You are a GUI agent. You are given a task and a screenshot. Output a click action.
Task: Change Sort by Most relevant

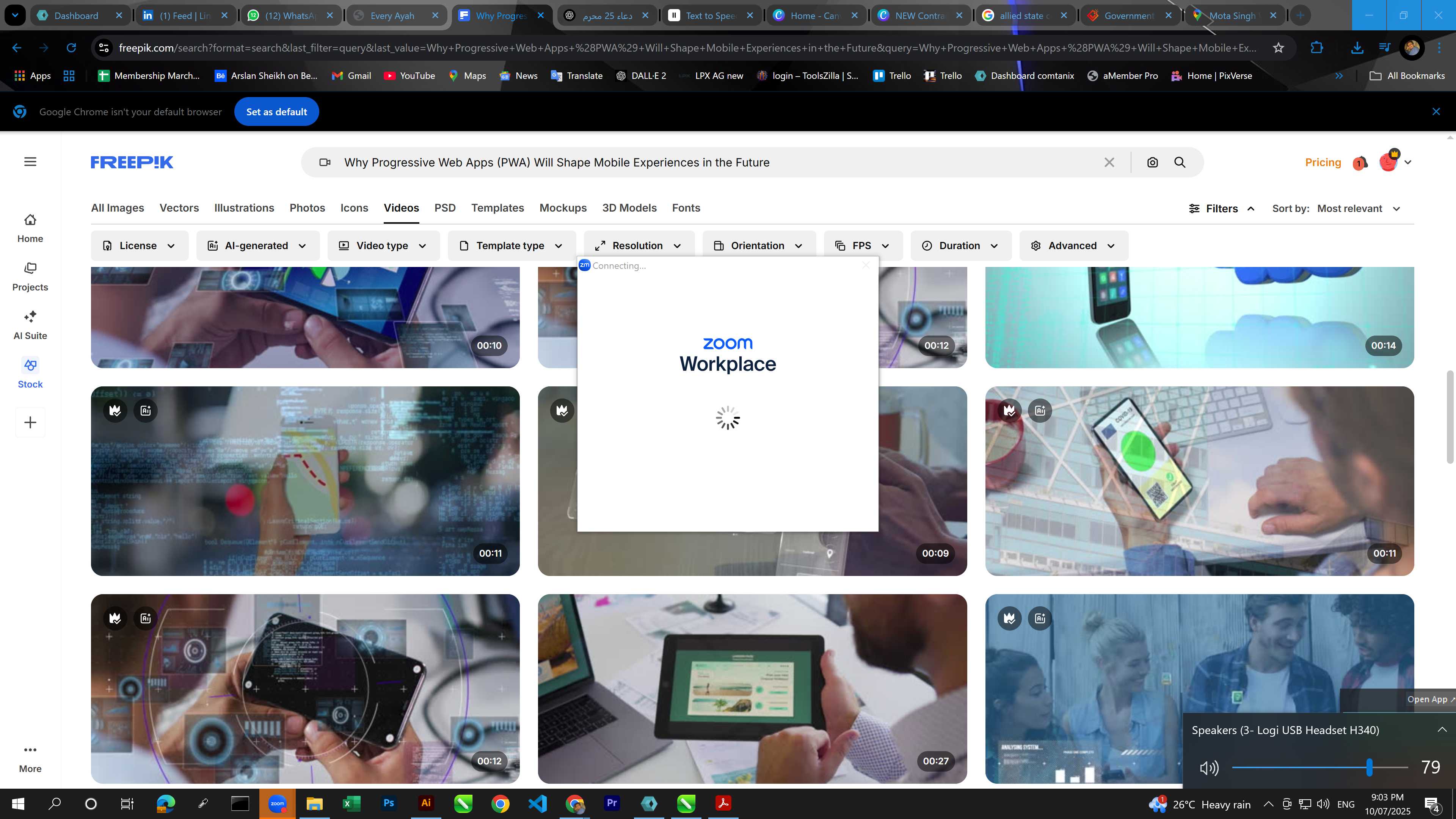tap(1359, 209)
